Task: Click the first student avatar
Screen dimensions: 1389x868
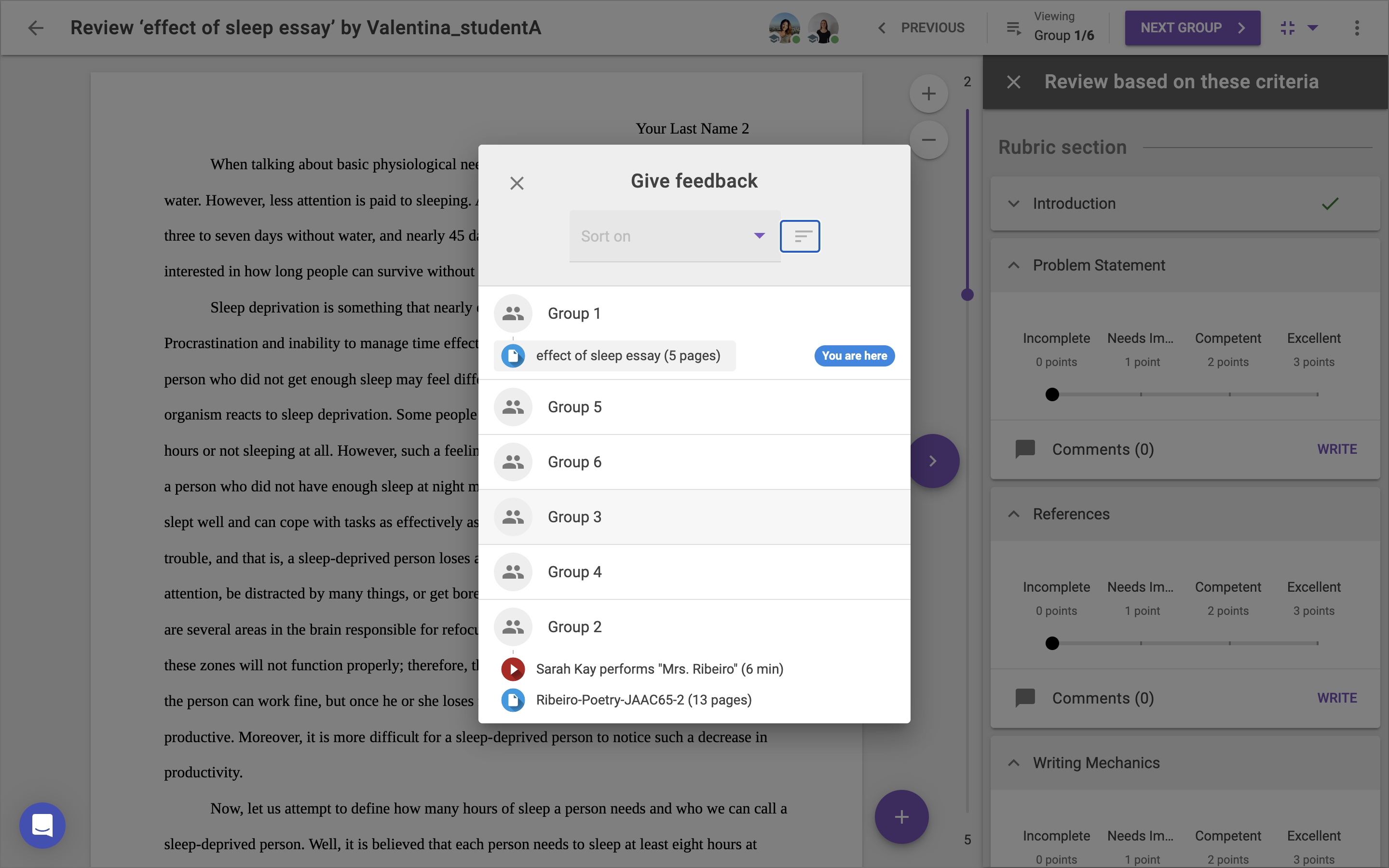Action: [784, 27]
